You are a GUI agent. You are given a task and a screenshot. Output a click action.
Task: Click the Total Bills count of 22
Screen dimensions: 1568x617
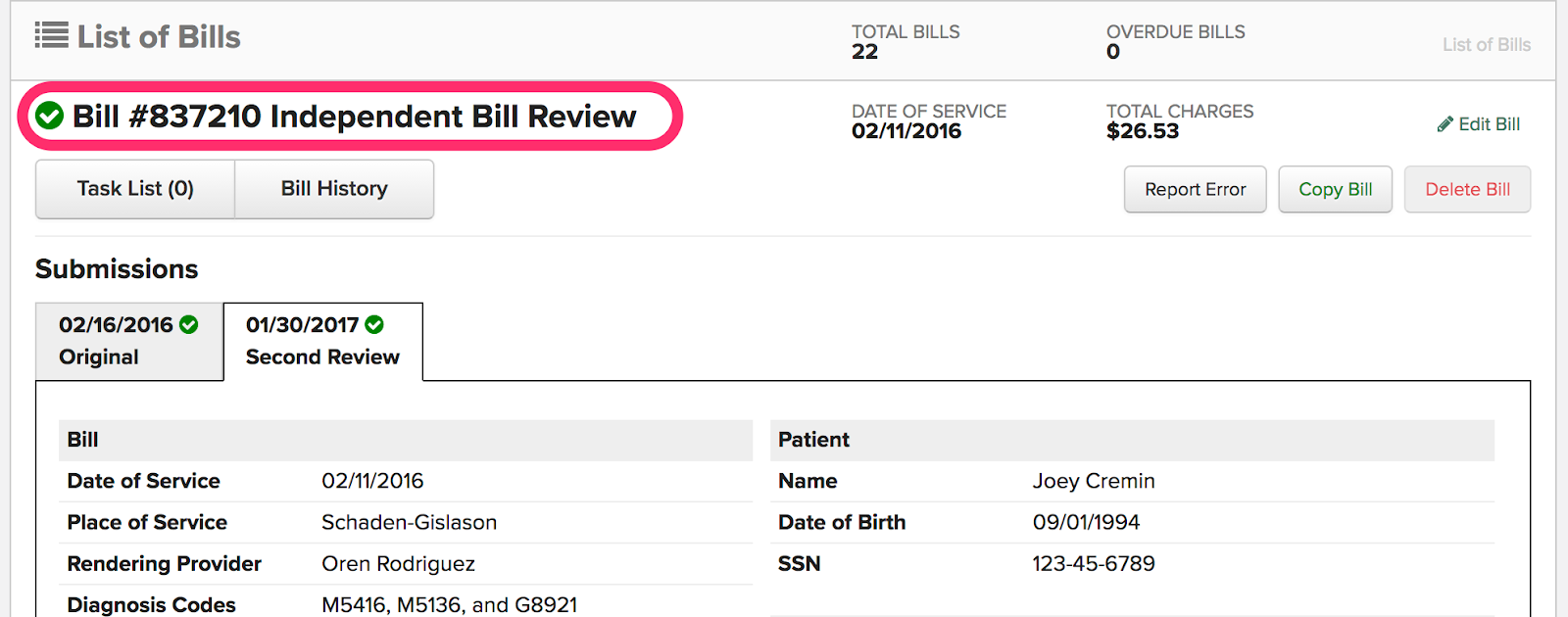[x=864, y=52]
